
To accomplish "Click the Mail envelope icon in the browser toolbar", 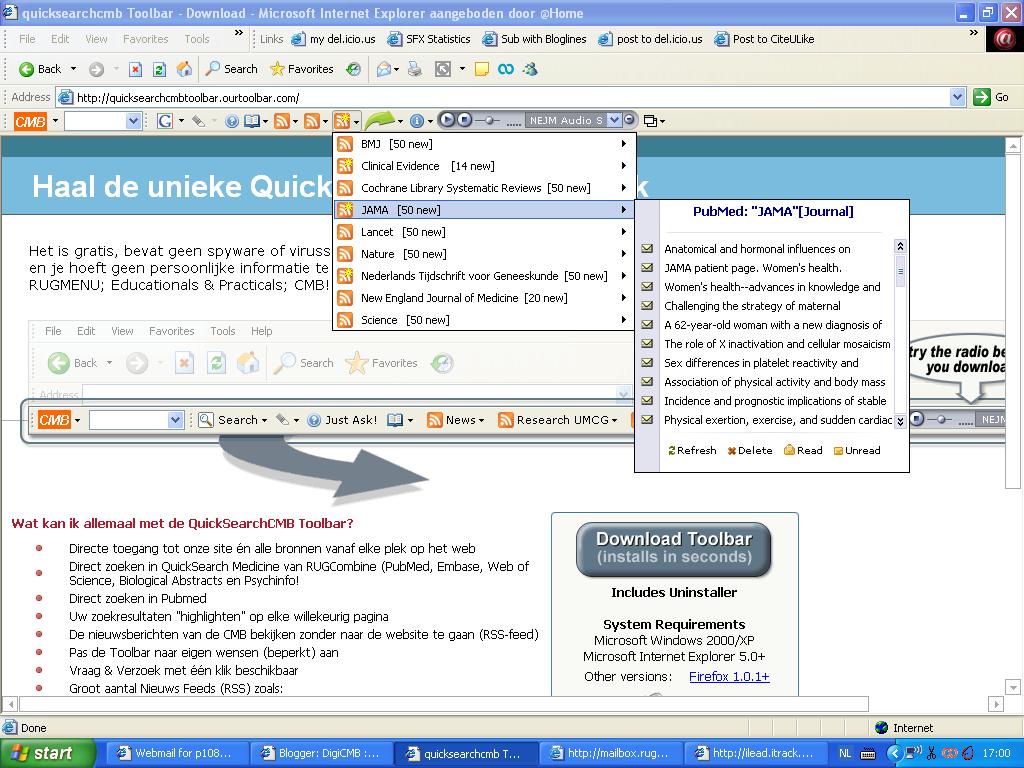I will pos(384,69).
